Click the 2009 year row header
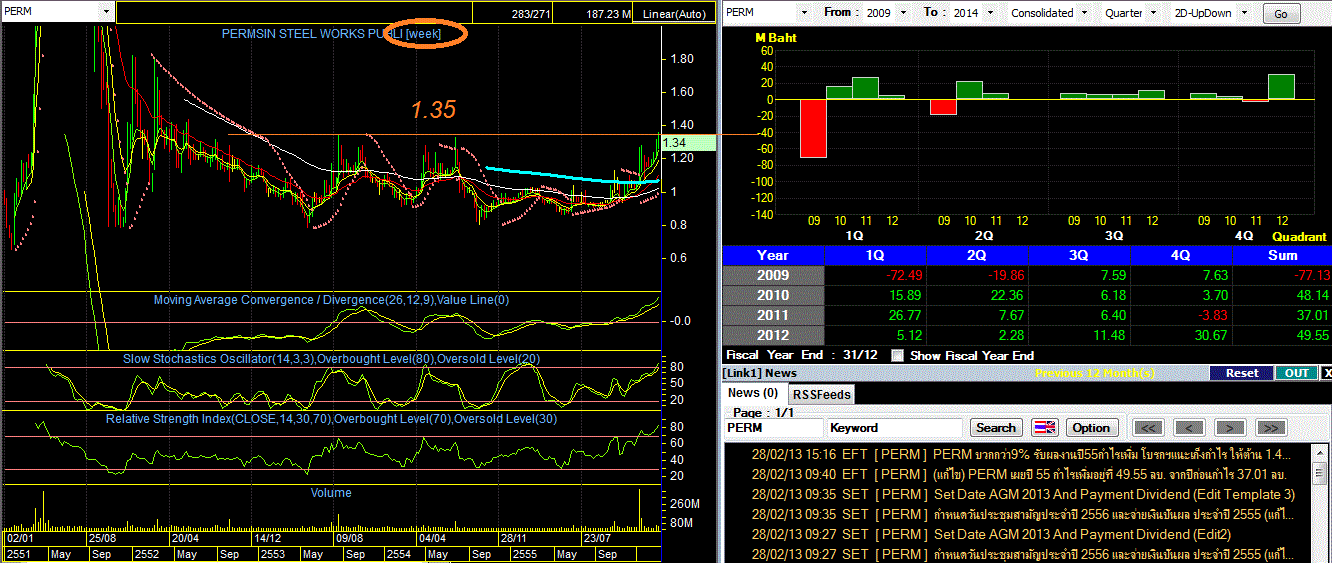Image resolution: width=1332 pixels, height=563 pixels. tap(773, 275)
